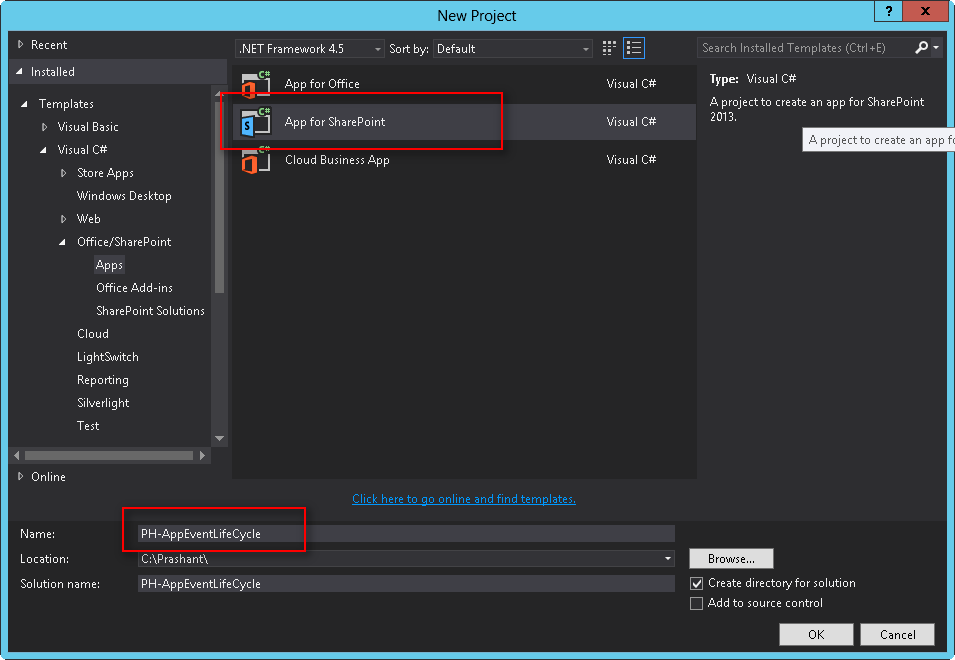Viewport: 955px width, 660px height.
Task: Expand the Online section
Action: tap(20, 476)
